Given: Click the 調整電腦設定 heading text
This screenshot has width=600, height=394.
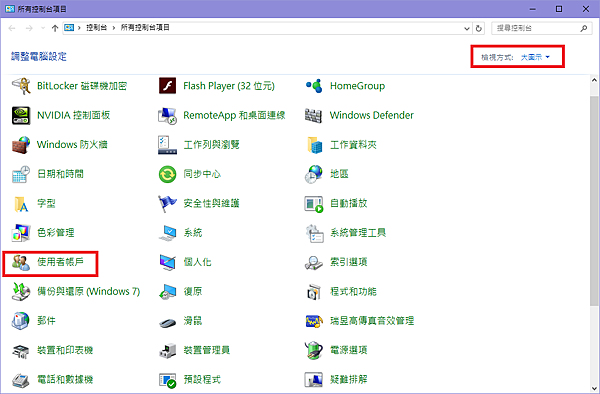Looking at the screenshot, I should coord(39,57).
